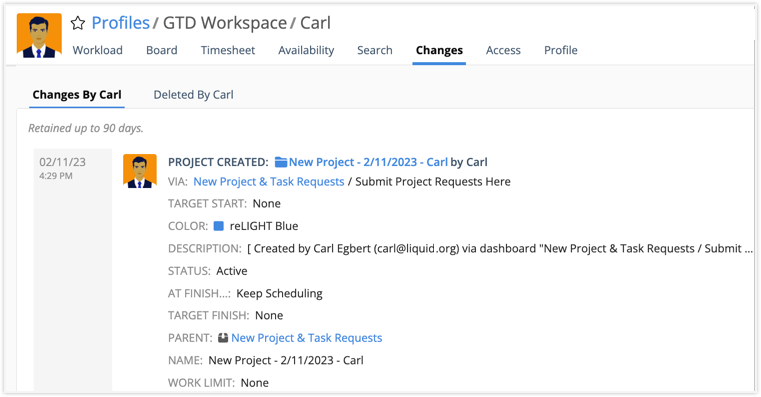
Task: Open New Project - 2/11/2023 - Carl link
Action: (x=368, y=162)
